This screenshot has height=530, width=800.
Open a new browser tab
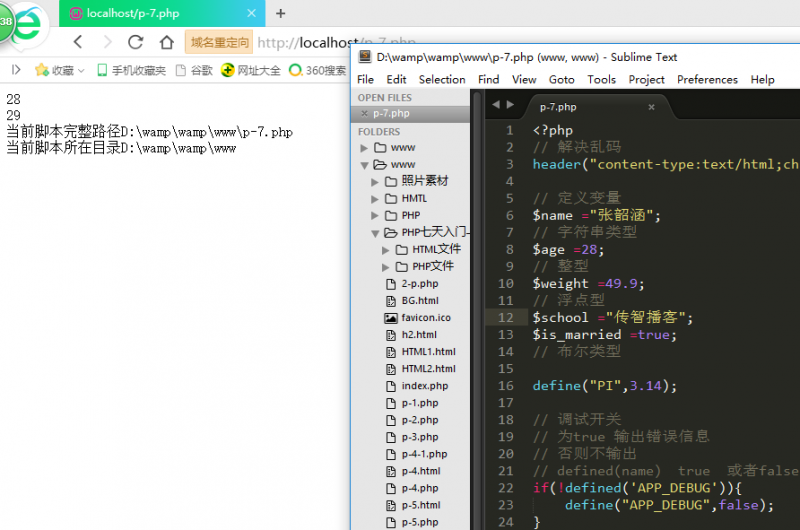(x=280, y=13)
